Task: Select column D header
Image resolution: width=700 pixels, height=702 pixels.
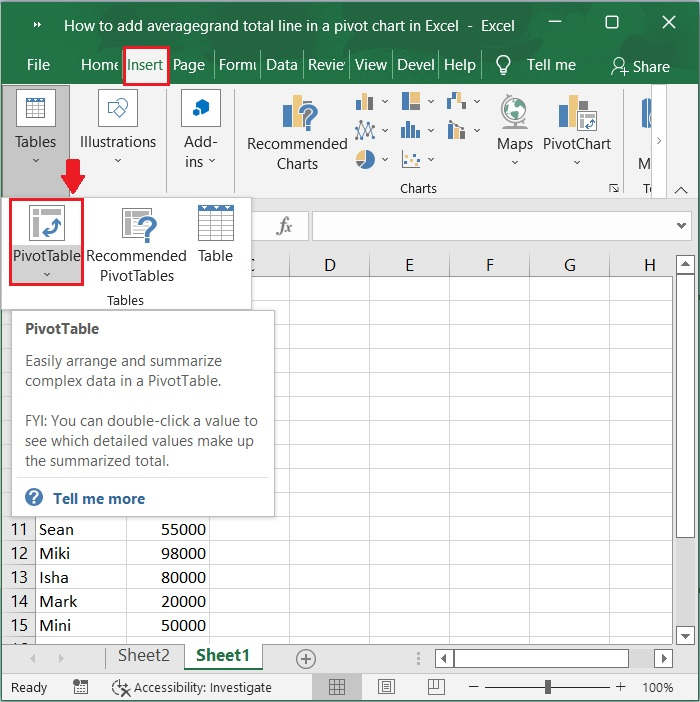Action: pyautogui.click(x=329, y=265)
